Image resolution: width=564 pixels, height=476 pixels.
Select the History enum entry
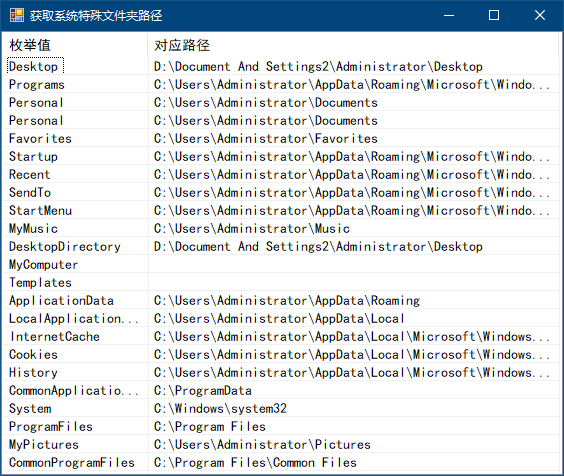pos(33,372)
